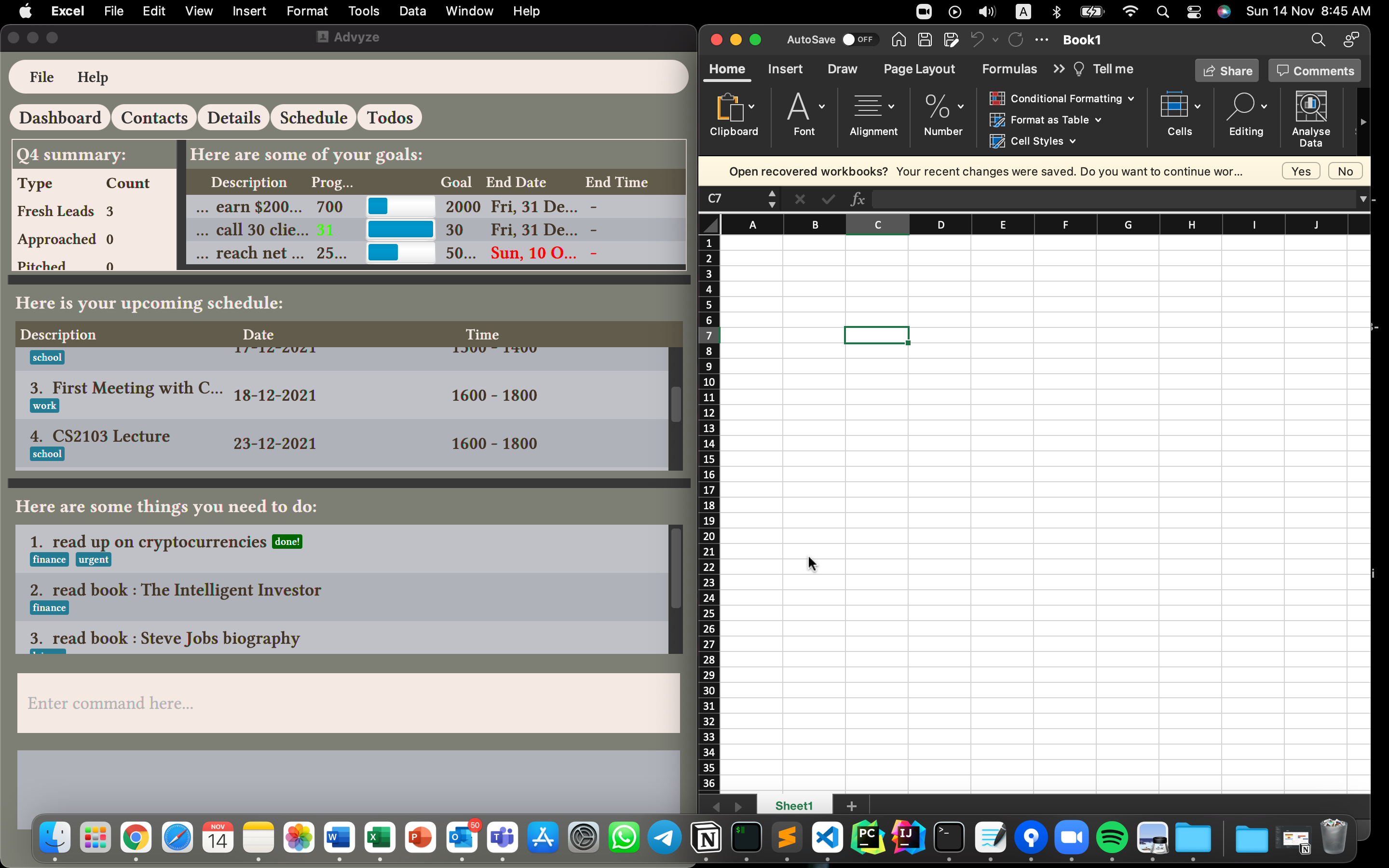The width and height of the screenshot is (1389, 868).
Task: Open PowerPoint from the Dock
Action: (x=420, y=838)
